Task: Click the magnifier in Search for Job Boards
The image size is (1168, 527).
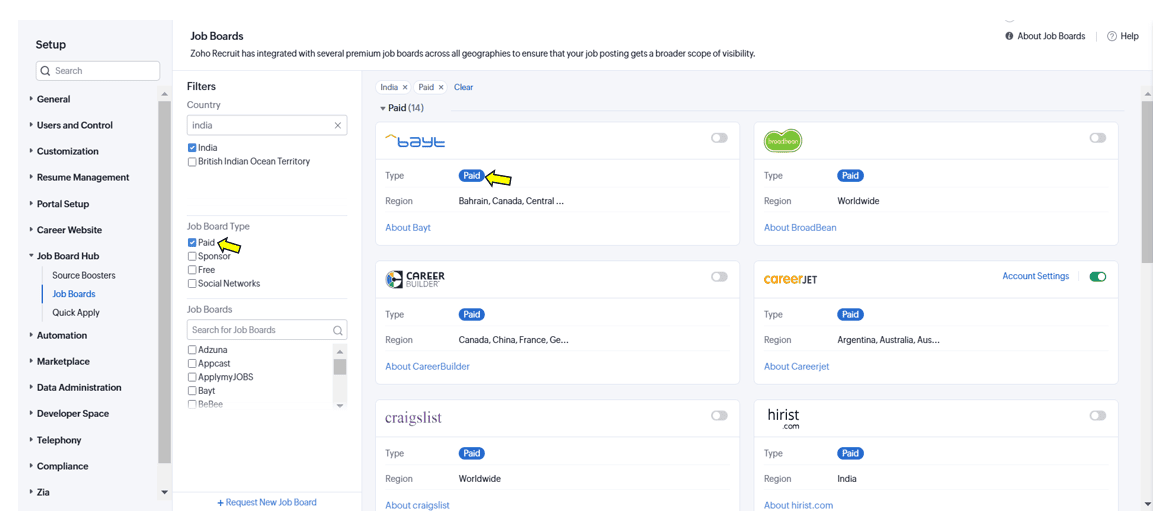Action: [x=337, y=329]
